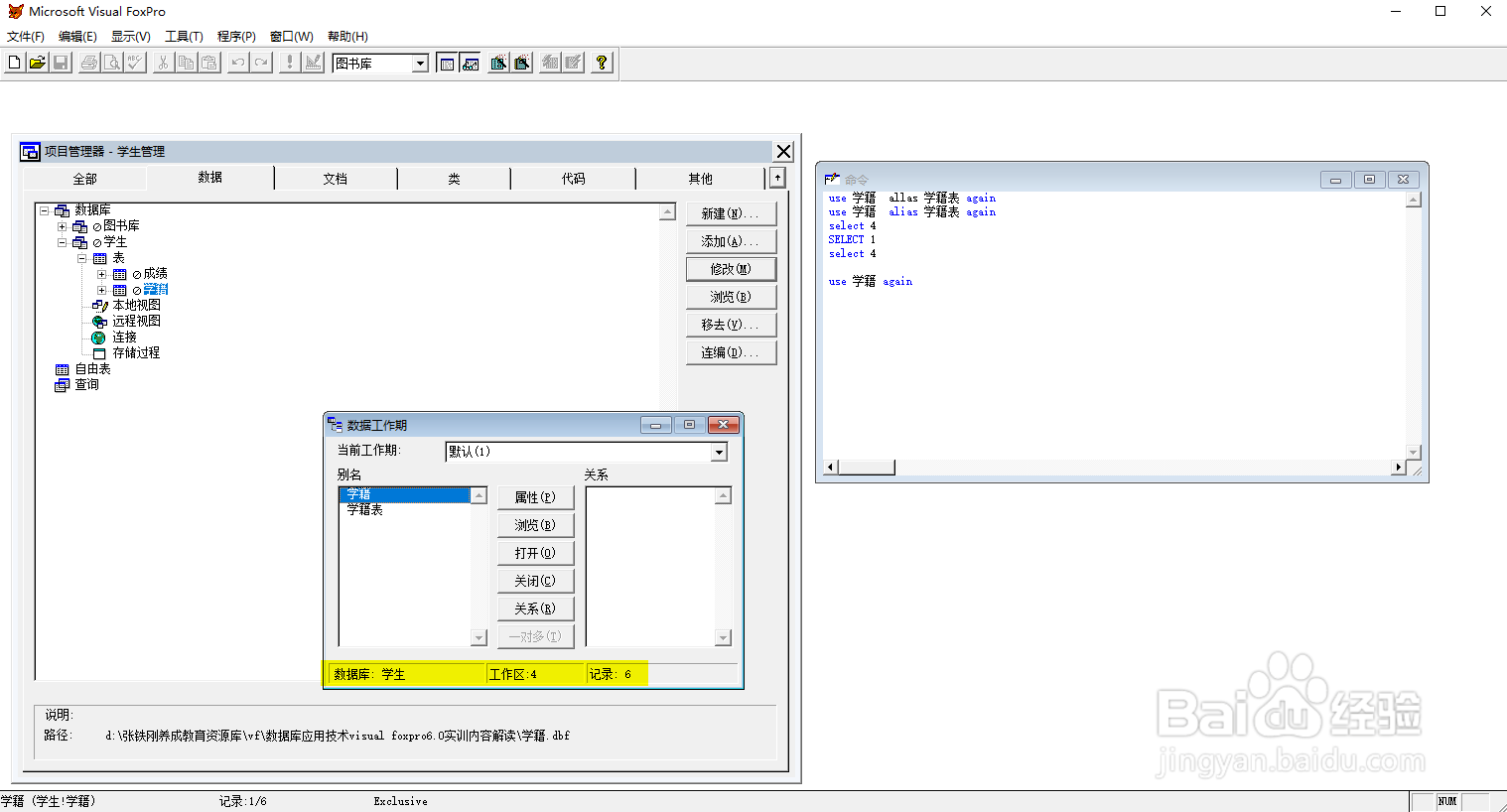Screen dimensions: 1507x812
Task: Open the 帮助(H) menu
Action: [x=347, y=37]
